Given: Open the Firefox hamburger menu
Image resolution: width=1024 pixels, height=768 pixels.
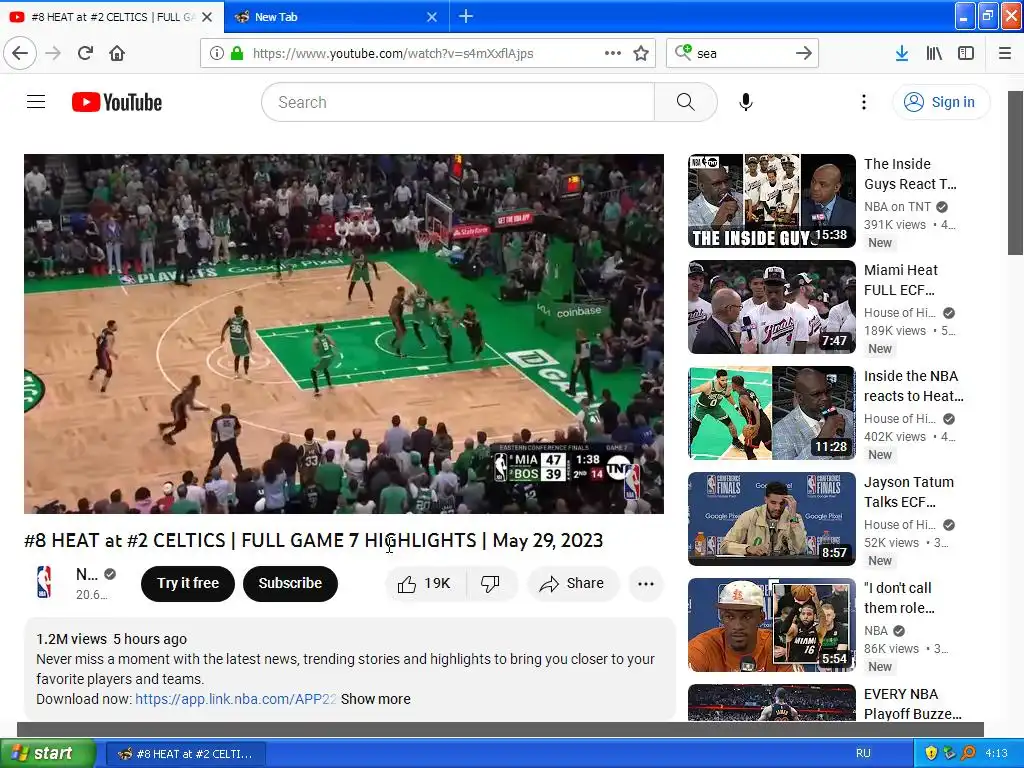Looking at the screenshot, I should pos(1004,53).
